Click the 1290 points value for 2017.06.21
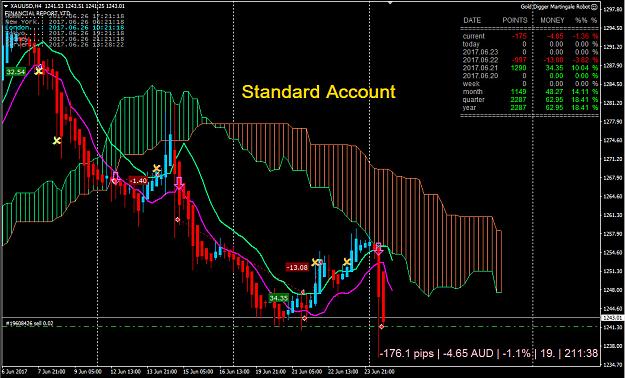Viewport: 625px width, 378px height. pyautogui.click(x=519, y=68)
